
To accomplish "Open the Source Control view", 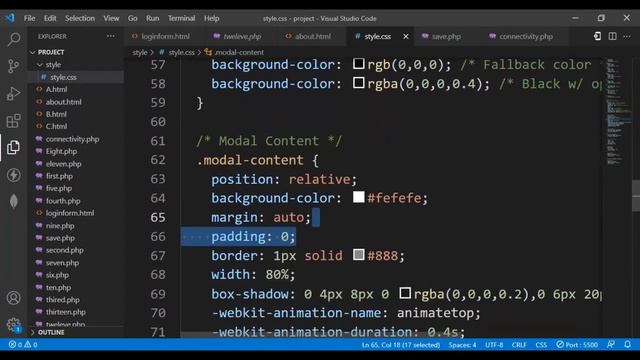I will tap(13, 66).
